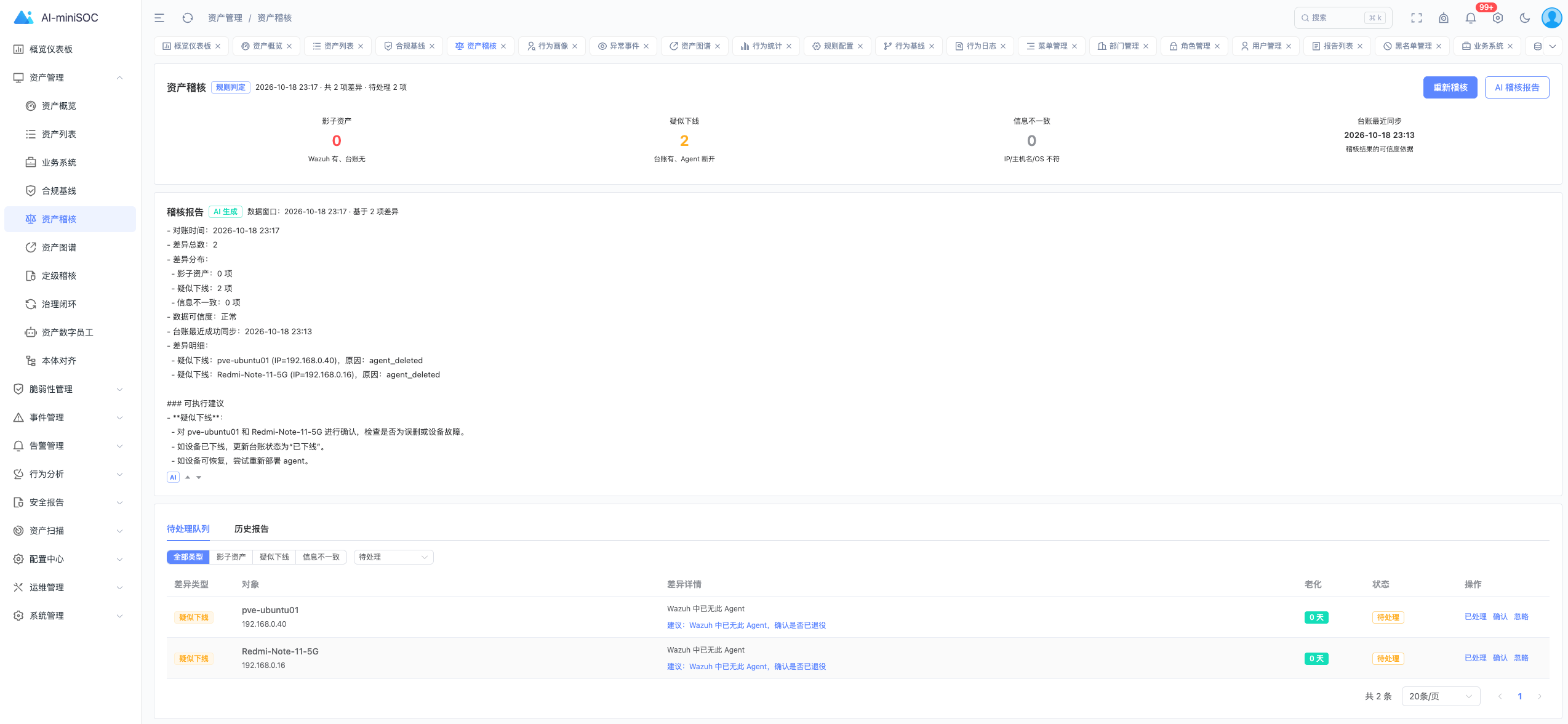Filter queue by 信息不一致 type

[x=321, y=557]
